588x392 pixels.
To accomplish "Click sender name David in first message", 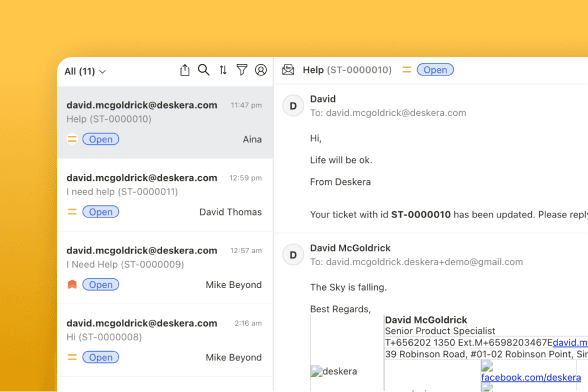I will [x=322, y=99].
